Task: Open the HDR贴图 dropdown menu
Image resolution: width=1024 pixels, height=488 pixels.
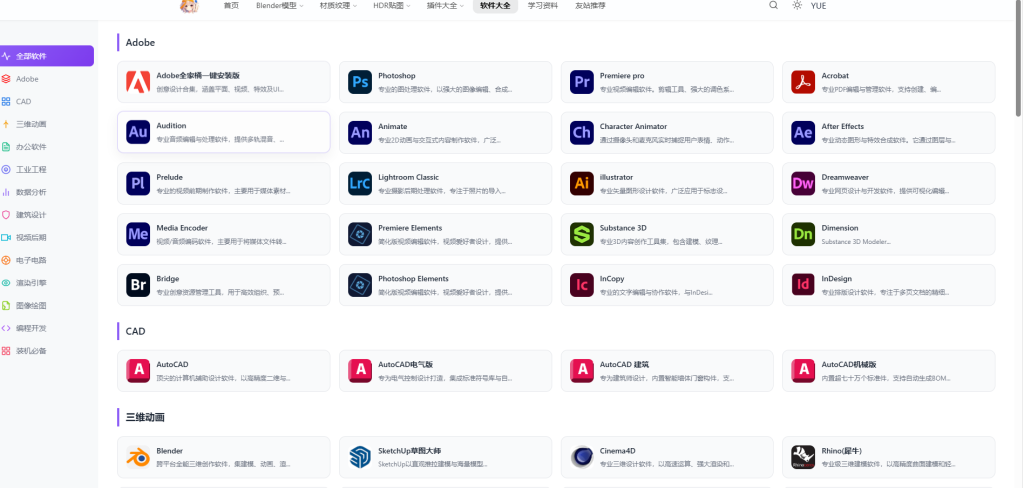Action: click(392, 5)
